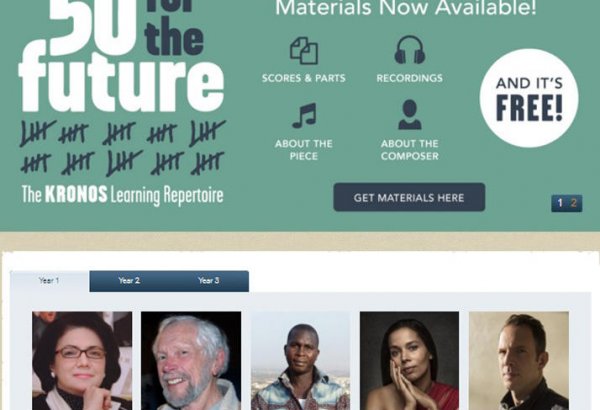Switch to the Year 3 tab
This screenshot has width=600, height=410.
point(209,281)
